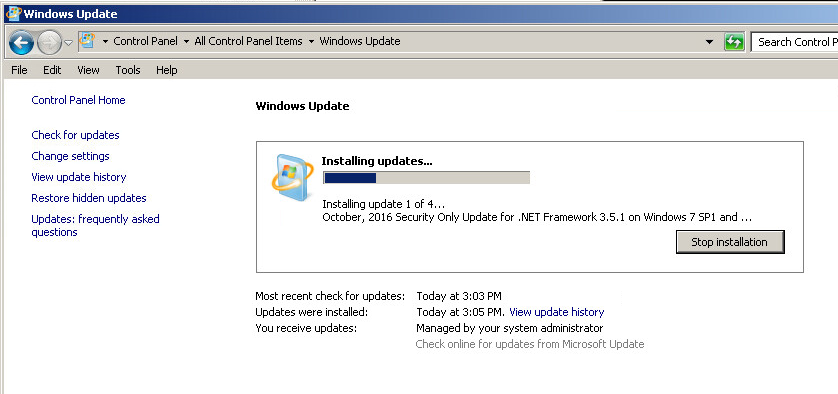The width and height of the screenshot is (838, 394).
Task: Click the Back navigation arrow
Action: [21, 42]
